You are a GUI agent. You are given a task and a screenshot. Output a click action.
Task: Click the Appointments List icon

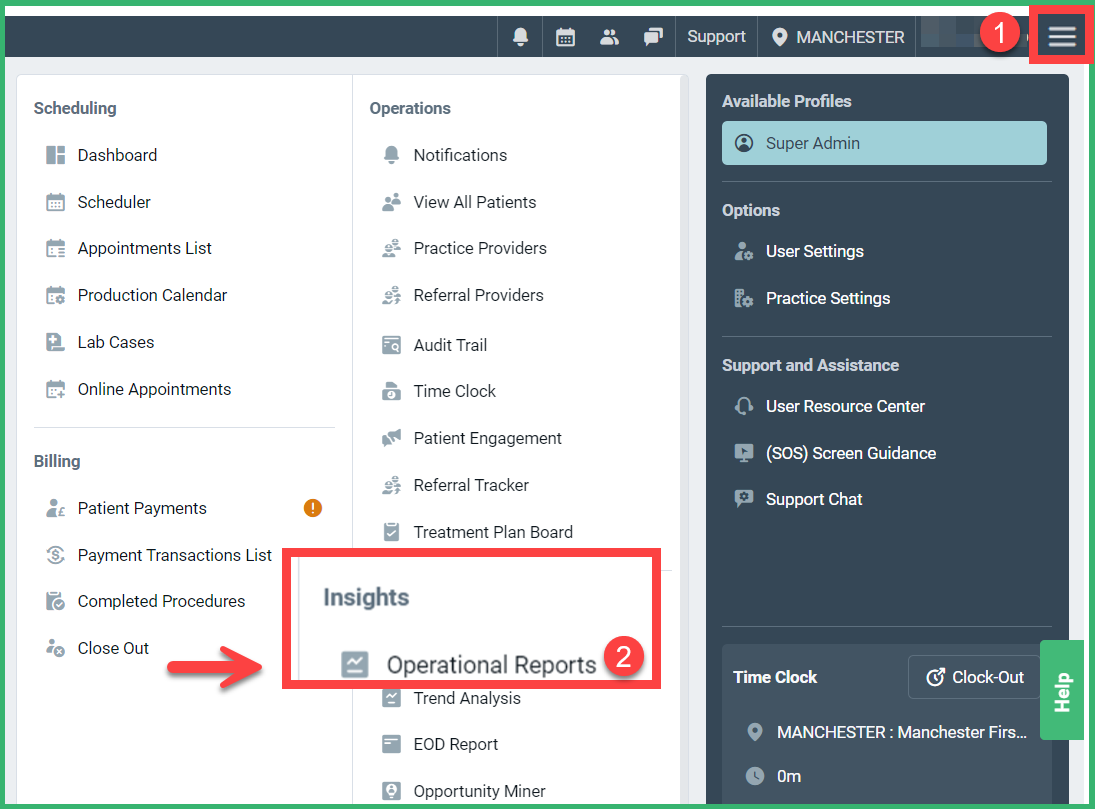point(55,248)
